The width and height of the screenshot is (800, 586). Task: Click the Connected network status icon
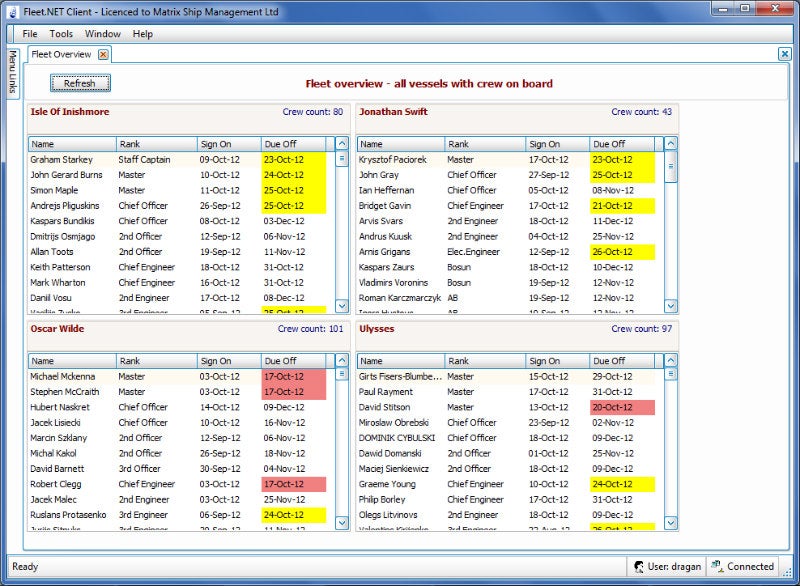716,567
